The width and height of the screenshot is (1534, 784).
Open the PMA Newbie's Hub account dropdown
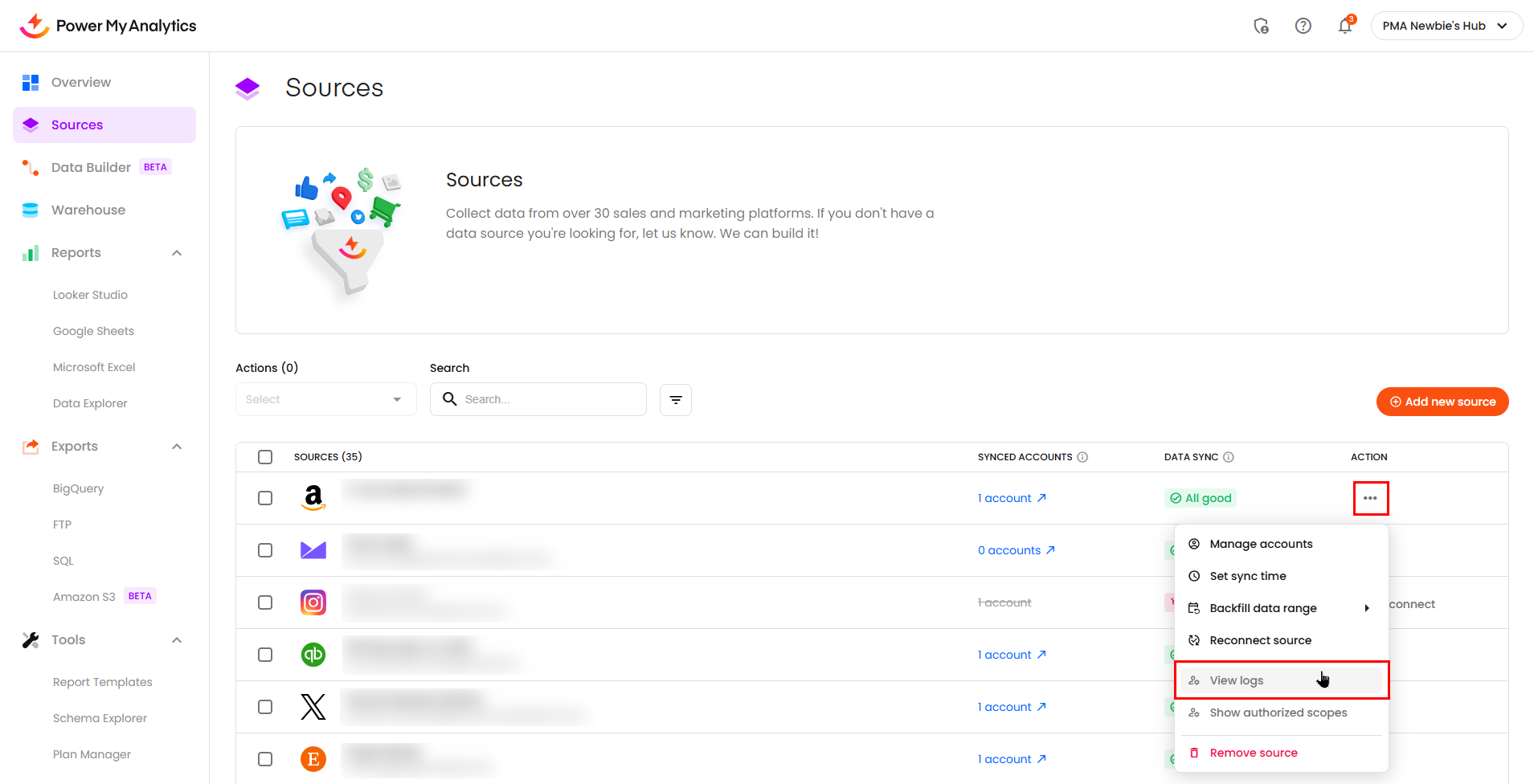point(1446,26)
